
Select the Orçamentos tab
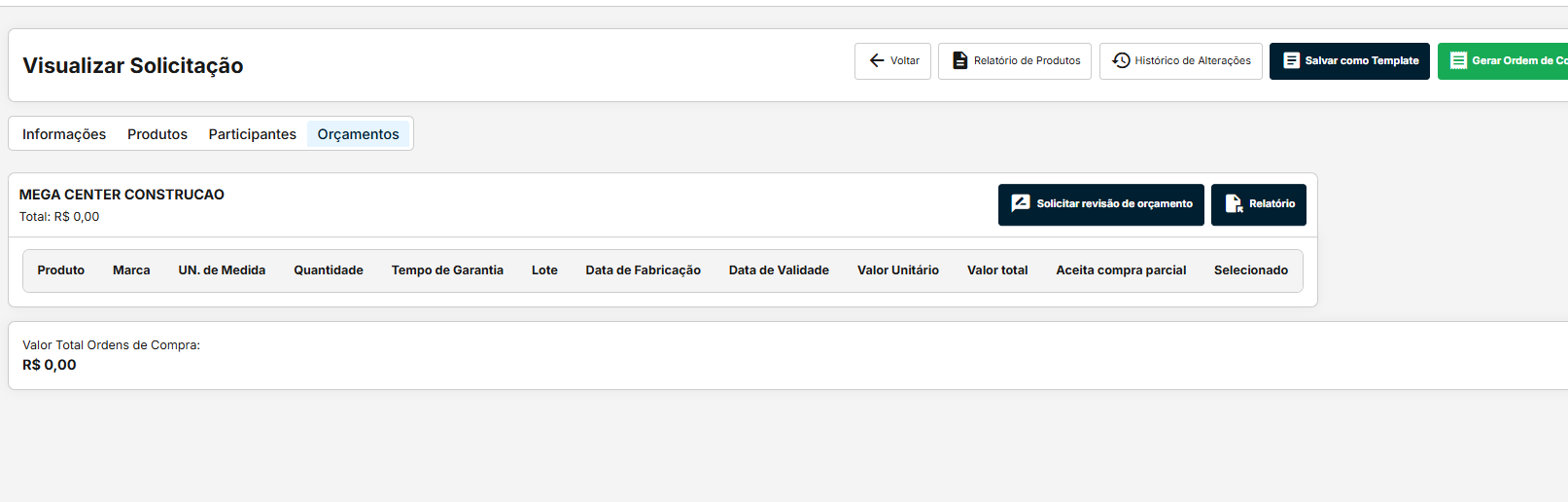[358, 134]
